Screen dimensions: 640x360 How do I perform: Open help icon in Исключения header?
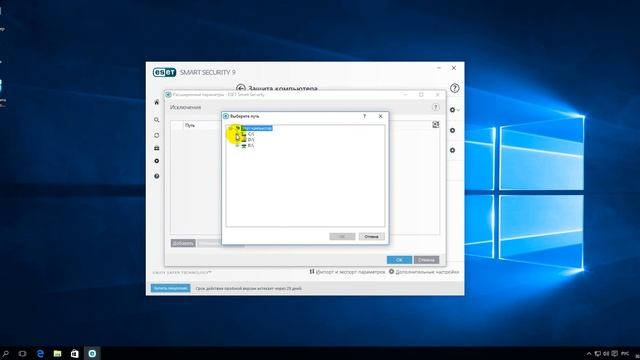tap(436, 107)
